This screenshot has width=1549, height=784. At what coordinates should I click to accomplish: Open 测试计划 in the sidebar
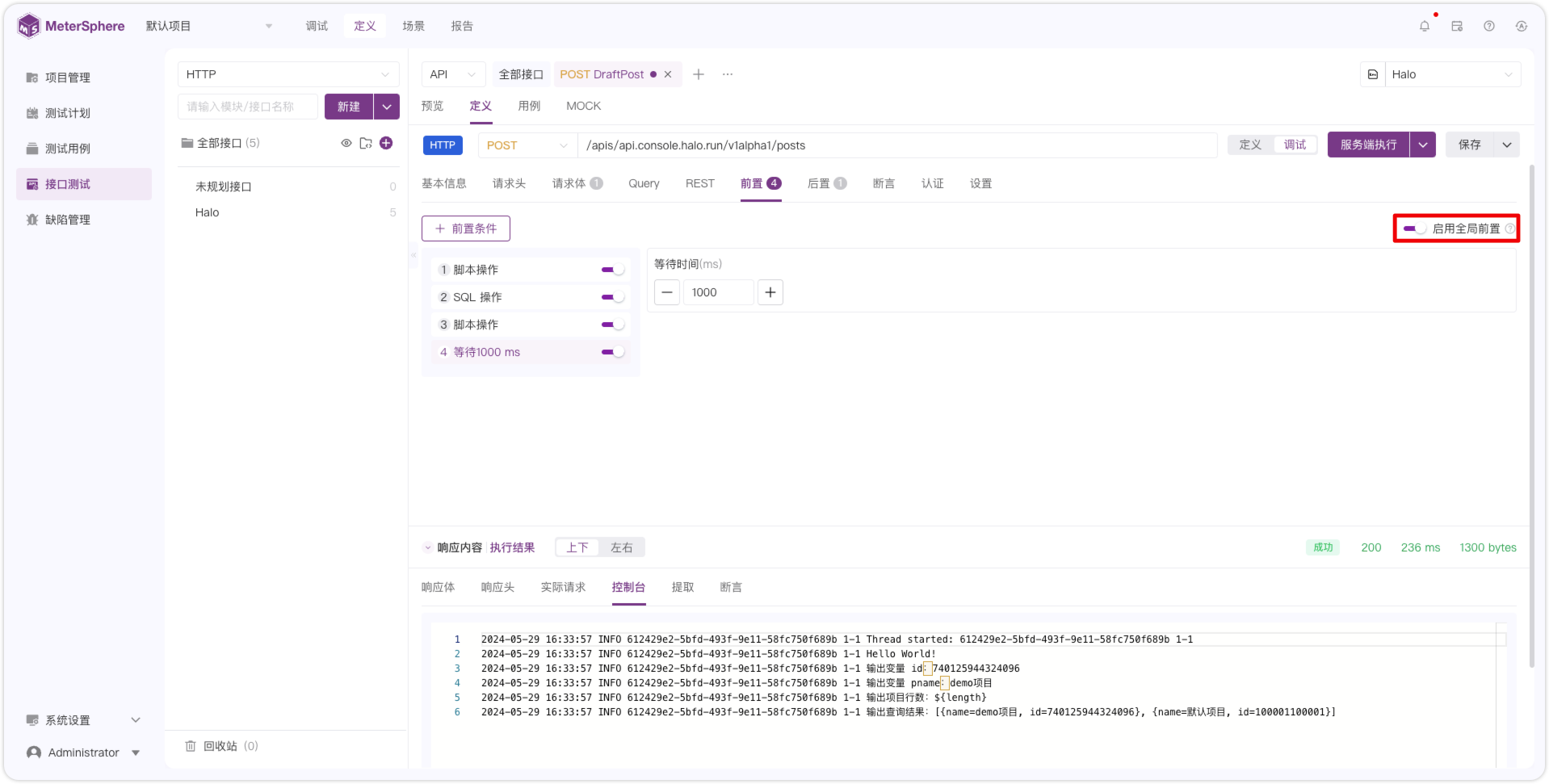pyautogui.click(x=68, y=113)
